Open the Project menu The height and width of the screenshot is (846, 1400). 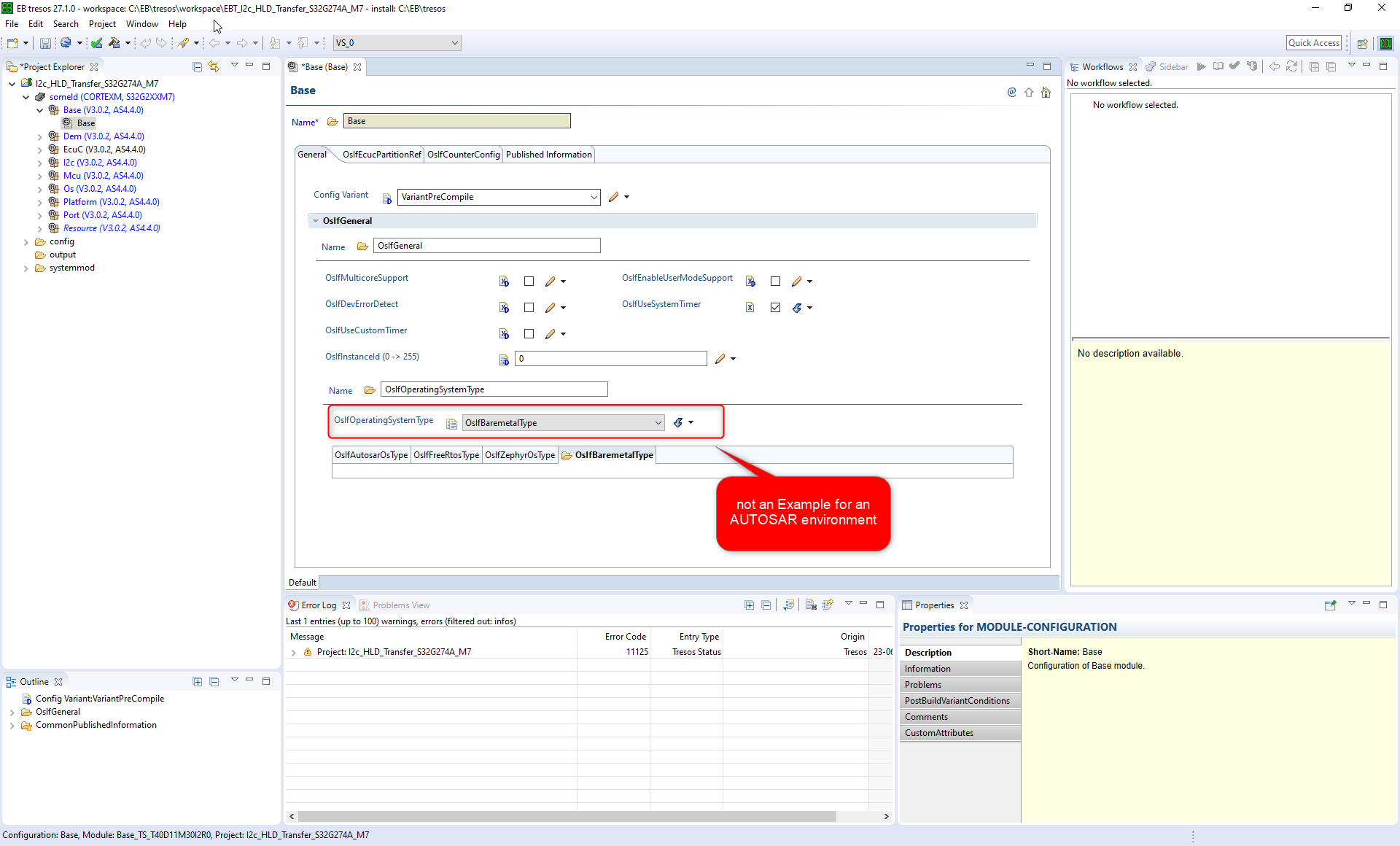(102, 23)
